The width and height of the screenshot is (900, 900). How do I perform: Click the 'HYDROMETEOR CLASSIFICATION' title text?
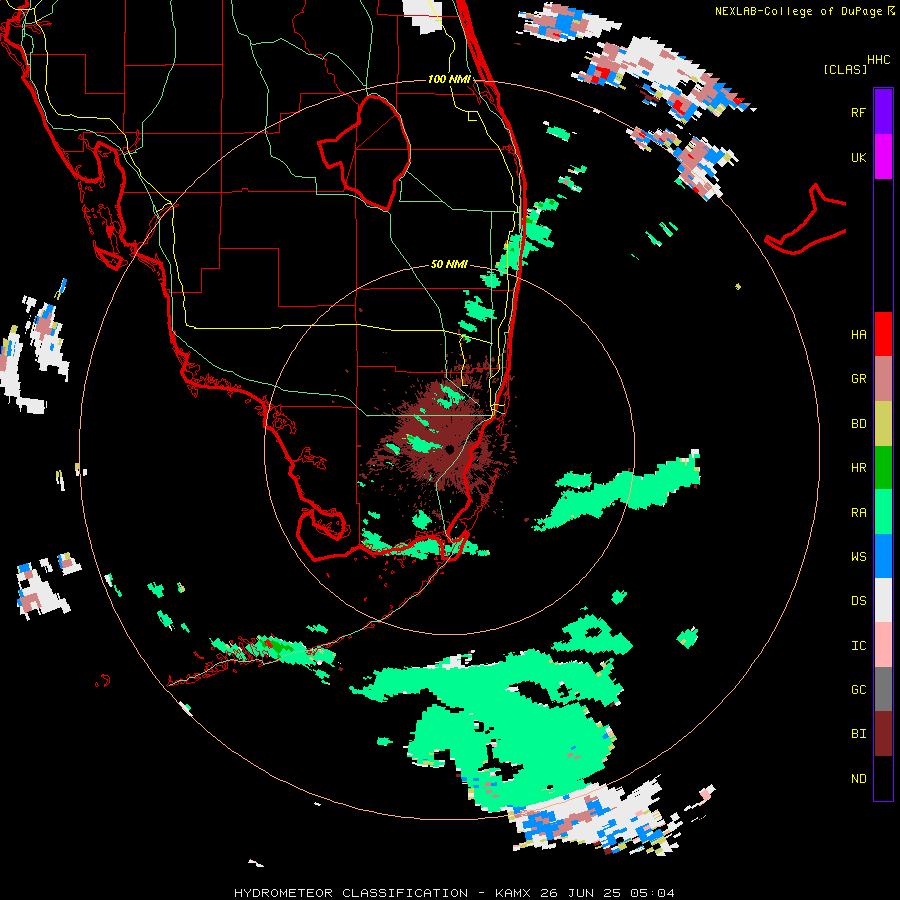click(x=351, y=893)
